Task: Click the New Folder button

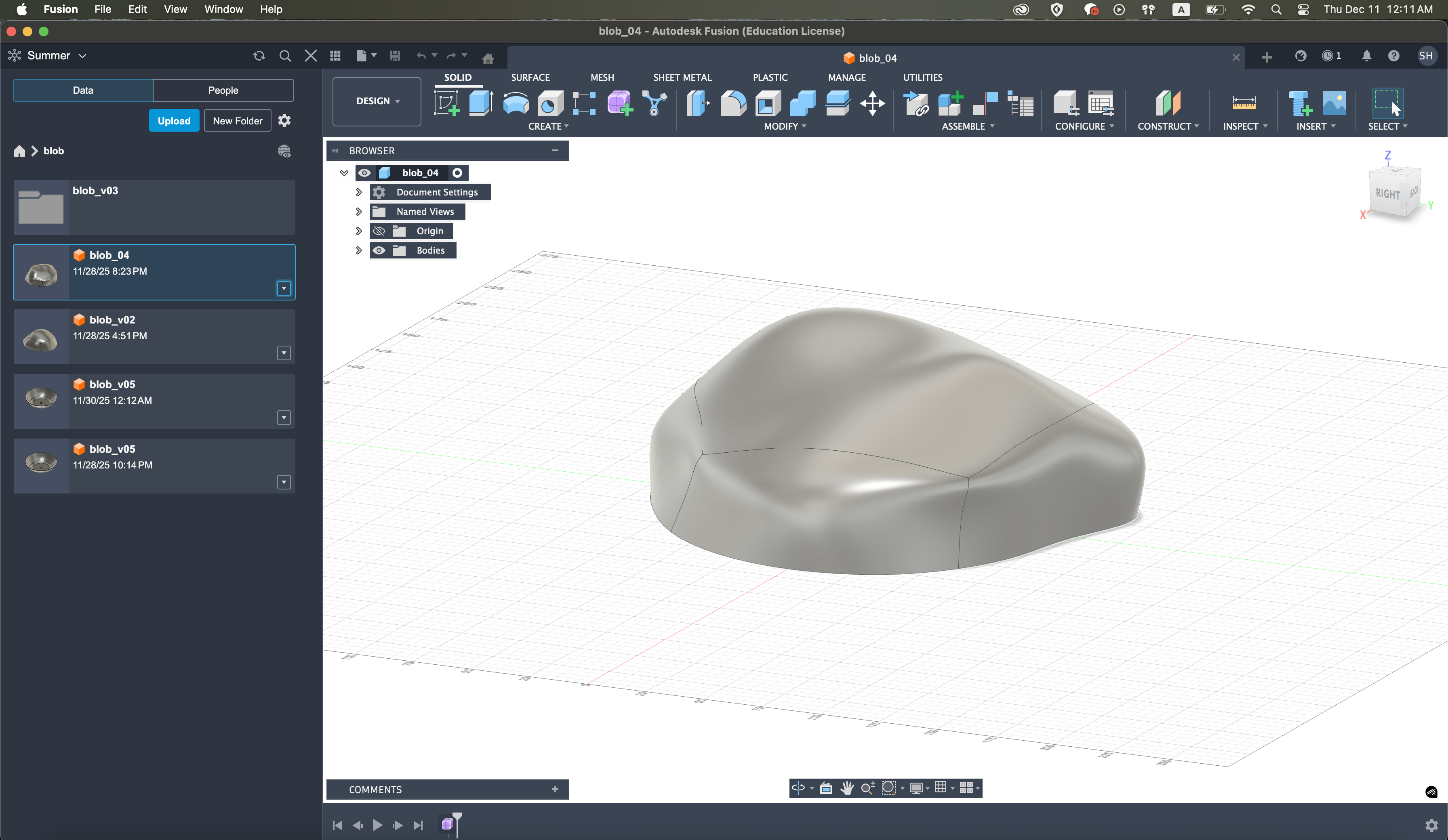Action: click(237, 121)
